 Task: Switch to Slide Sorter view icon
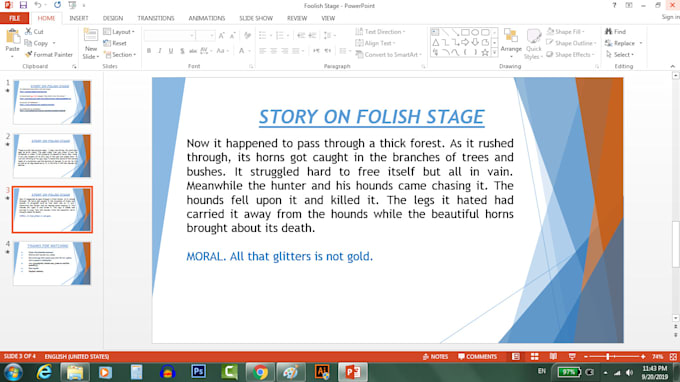coord(534,356)
